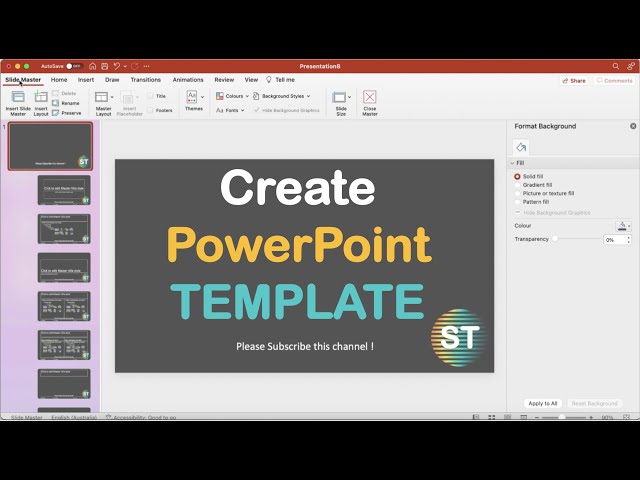Open the Animations tab
The height and width of the screenshot is (480, 640).
[188, 80]
